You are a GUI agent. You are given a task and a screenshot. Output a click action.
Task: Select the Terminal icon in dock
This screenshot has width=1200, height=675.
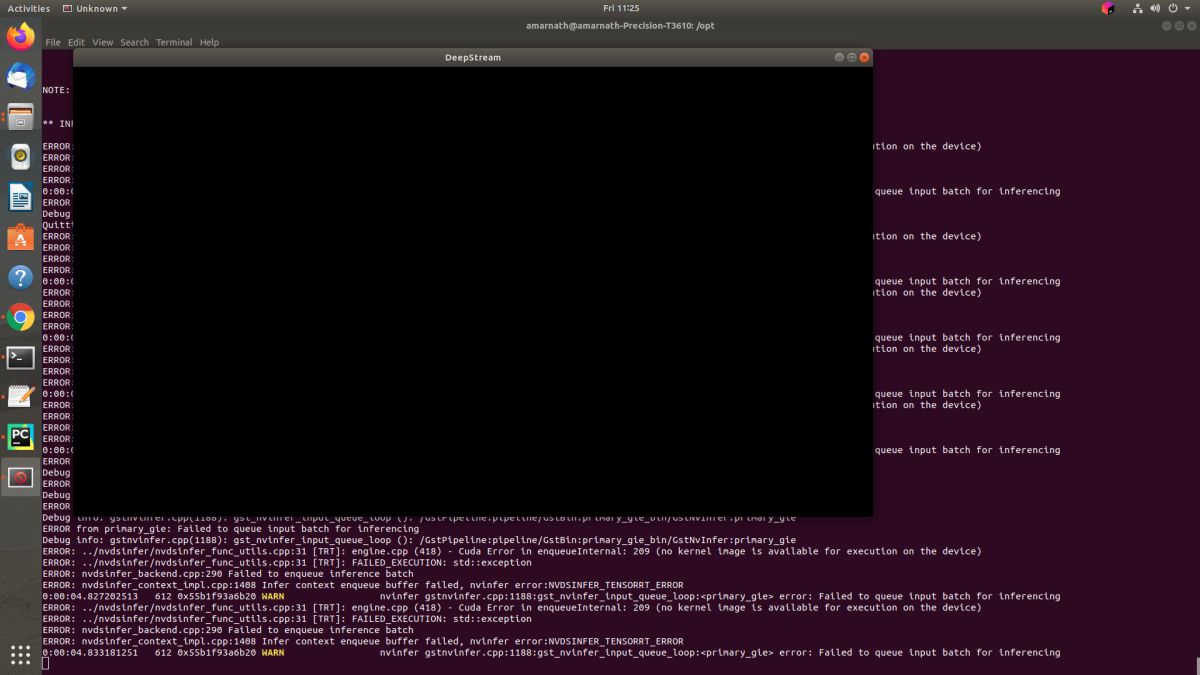tap(20, 357)
